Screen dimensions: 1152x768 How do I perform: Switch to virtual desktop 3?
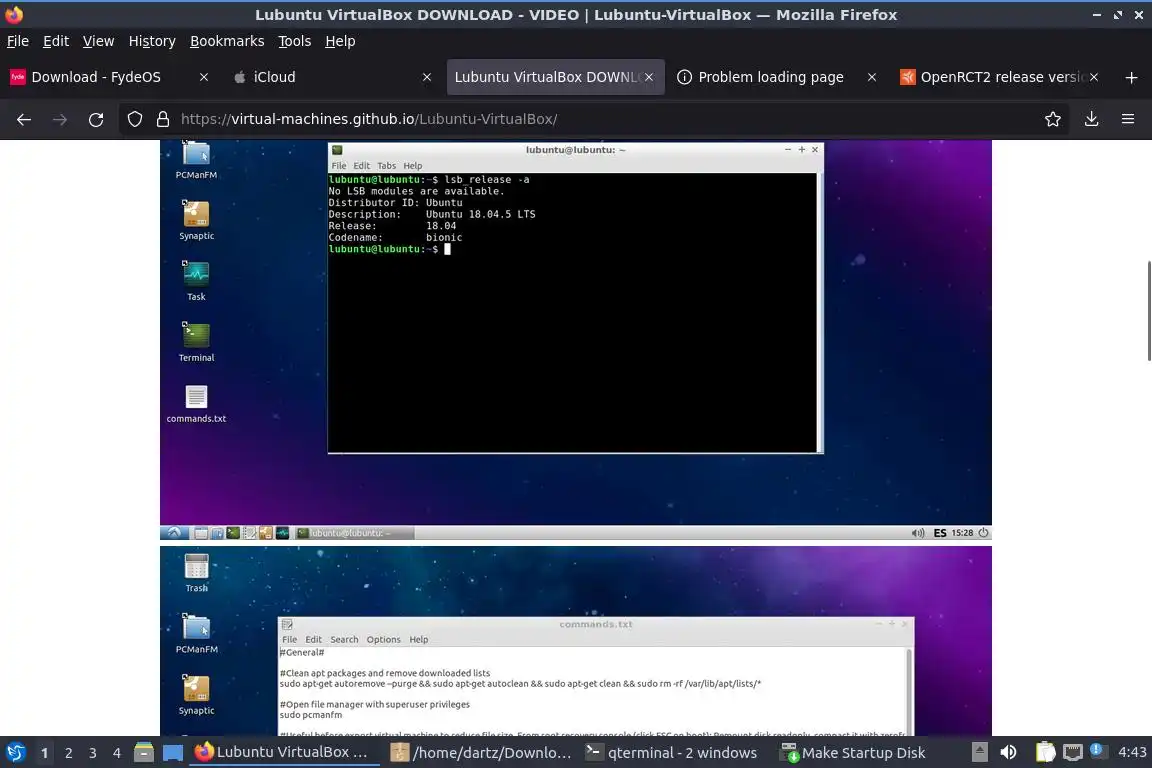click(x=93, y=753)
